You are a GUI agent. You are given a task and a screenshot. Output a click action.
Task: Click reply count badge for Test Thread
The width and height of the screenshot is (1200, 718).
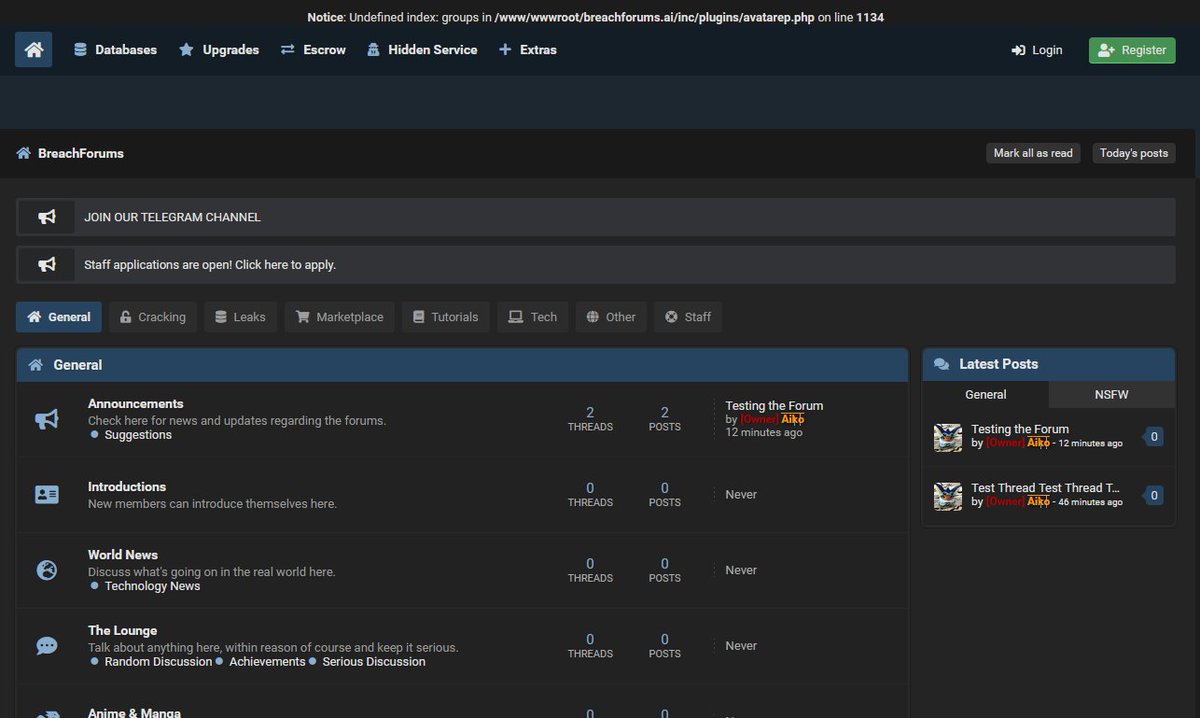pos(1153,496)
